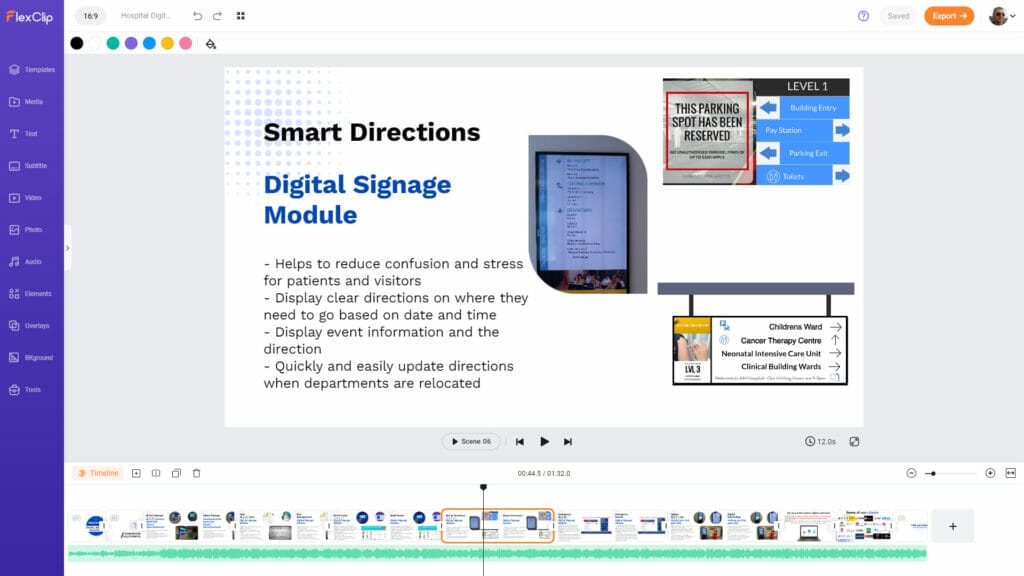Open the Scene 06 selector
Image resolution: width=1024 pixels, height=576 pixels.
[470, 441]
